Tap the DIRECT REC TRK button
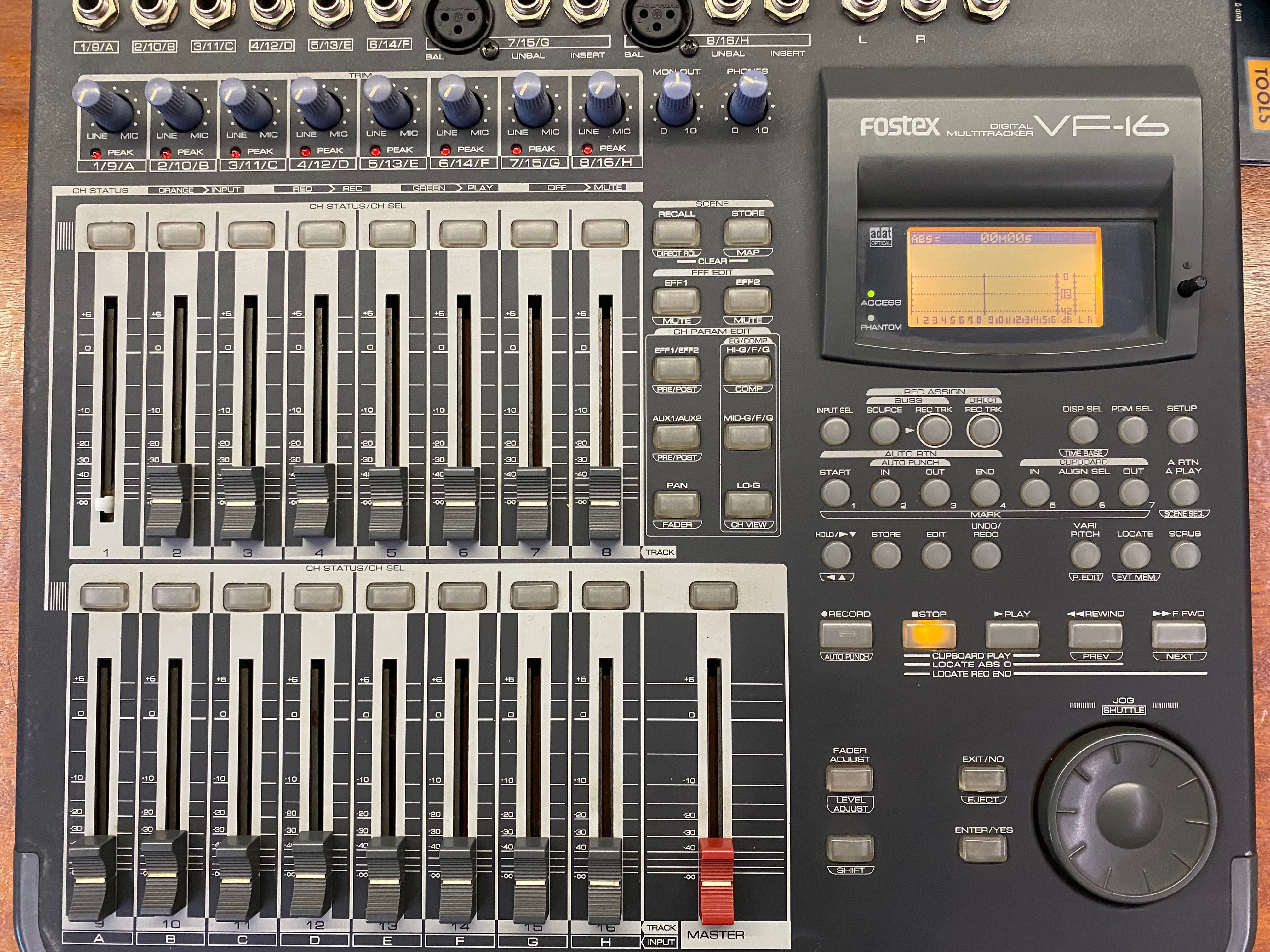Screen dimensions: 1270x952 tap(984, 430)
